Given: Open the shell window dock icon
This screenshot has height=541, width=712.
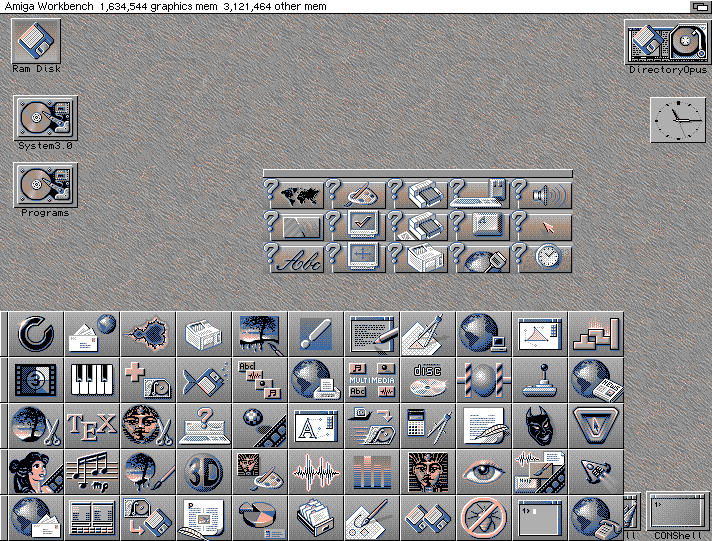Looking at the screenshot, I should coord(540,518).
